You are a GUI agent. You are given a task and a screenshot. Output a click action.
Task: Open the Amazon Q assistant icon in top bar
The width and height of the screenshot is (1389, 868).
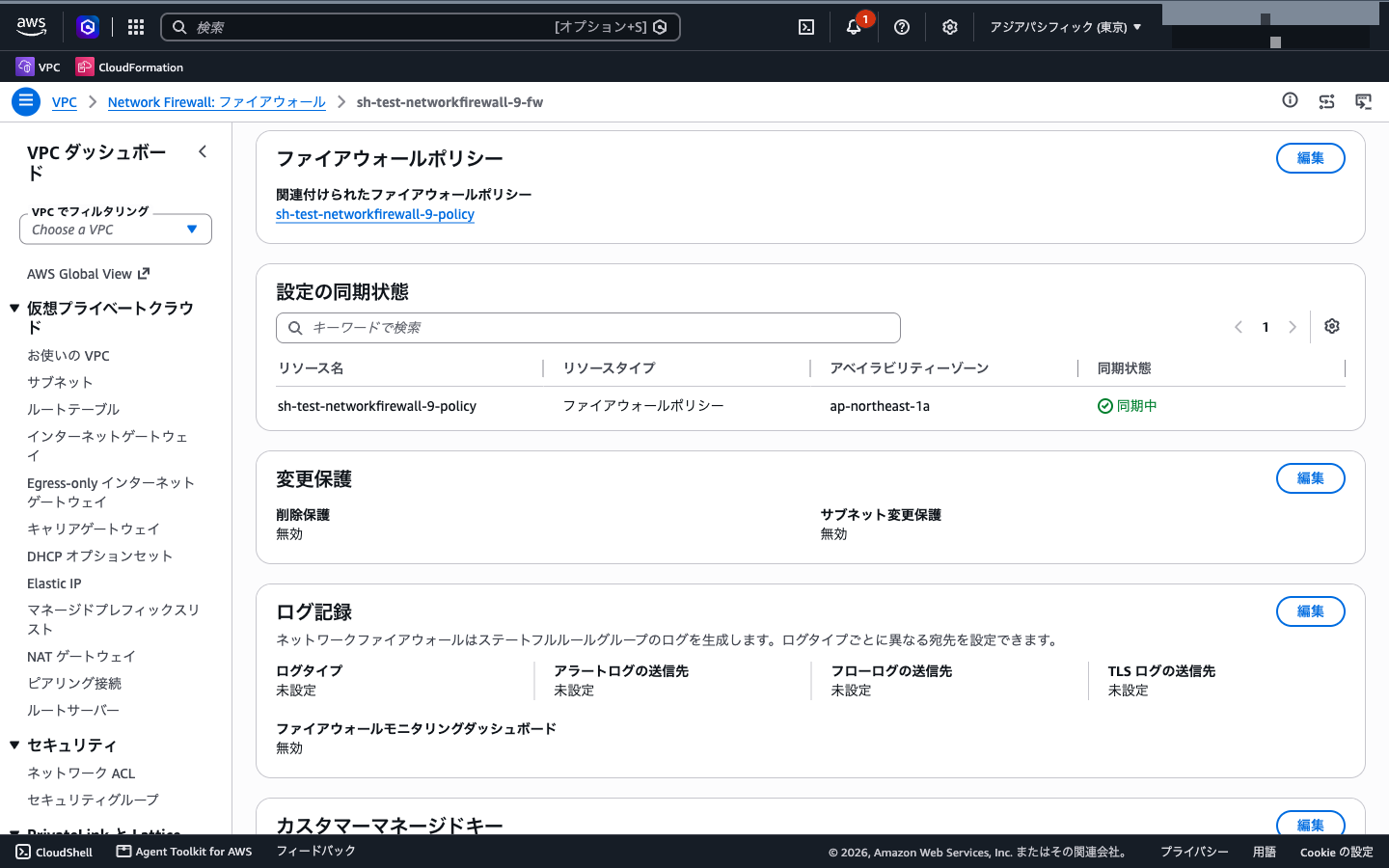[x=88, y=27]
